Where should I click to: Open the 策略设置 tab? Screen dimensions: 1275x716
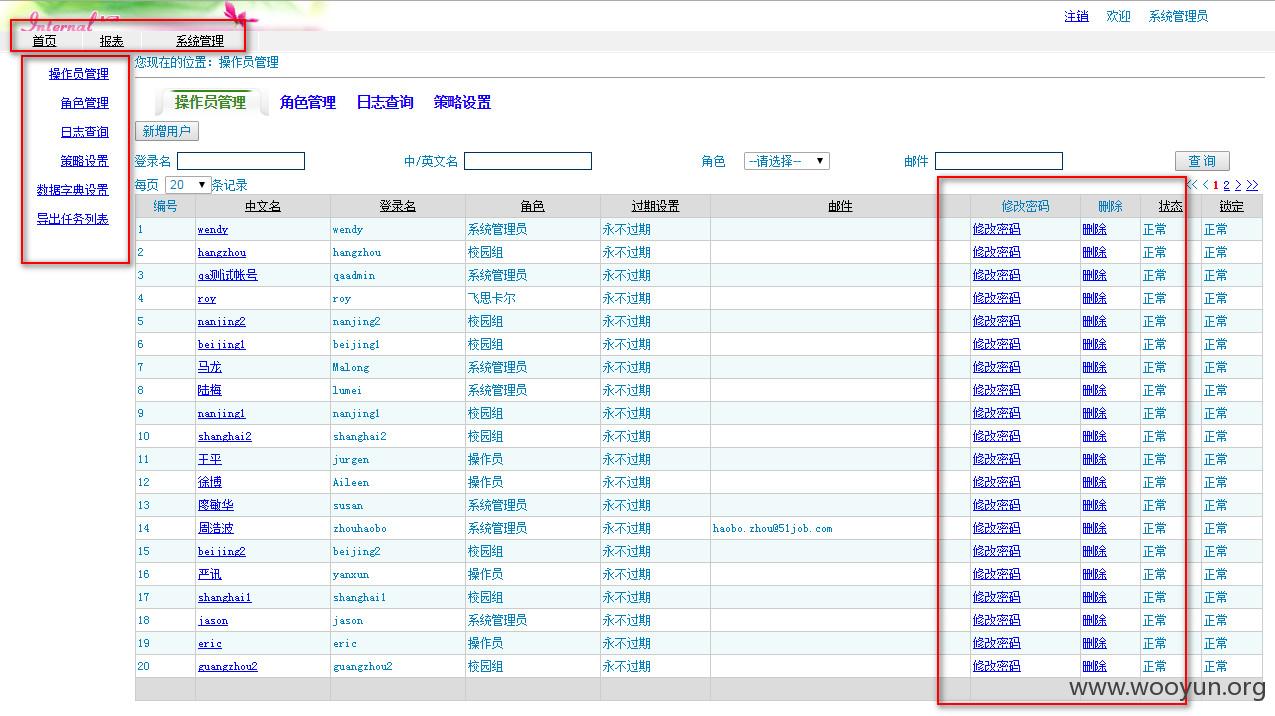click(462, 102)
